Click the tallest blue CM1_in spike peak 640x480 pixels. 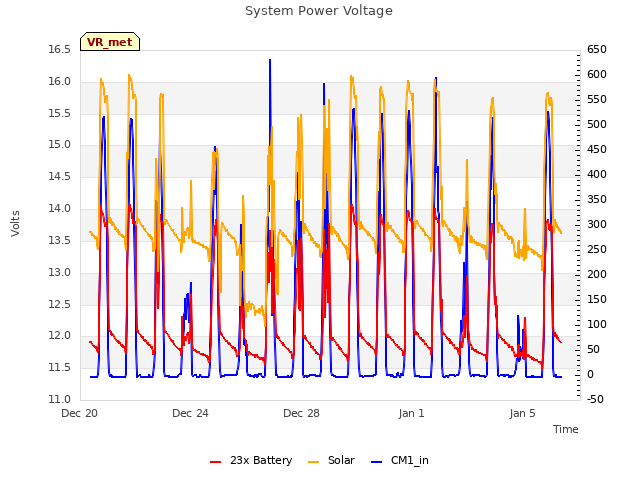point(270,60)
